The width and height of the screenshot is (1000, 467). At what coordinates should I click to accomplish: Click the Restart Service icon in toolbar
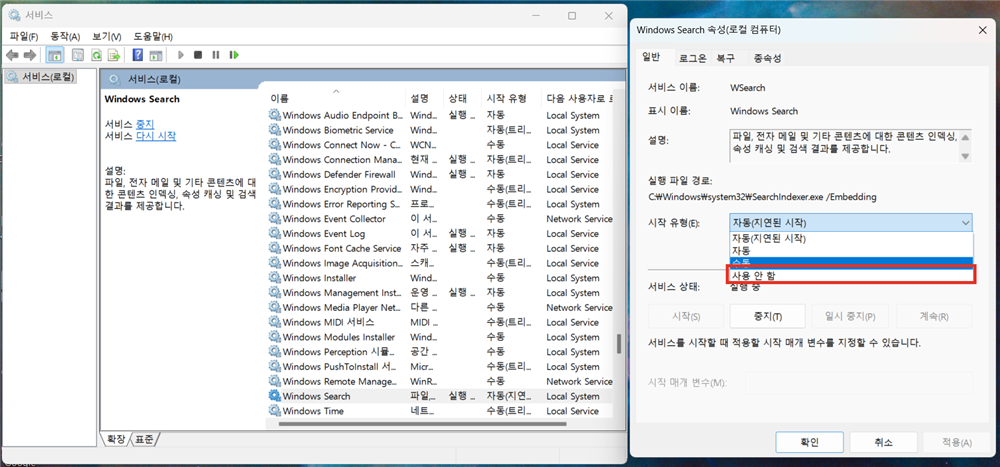[234, 56]
